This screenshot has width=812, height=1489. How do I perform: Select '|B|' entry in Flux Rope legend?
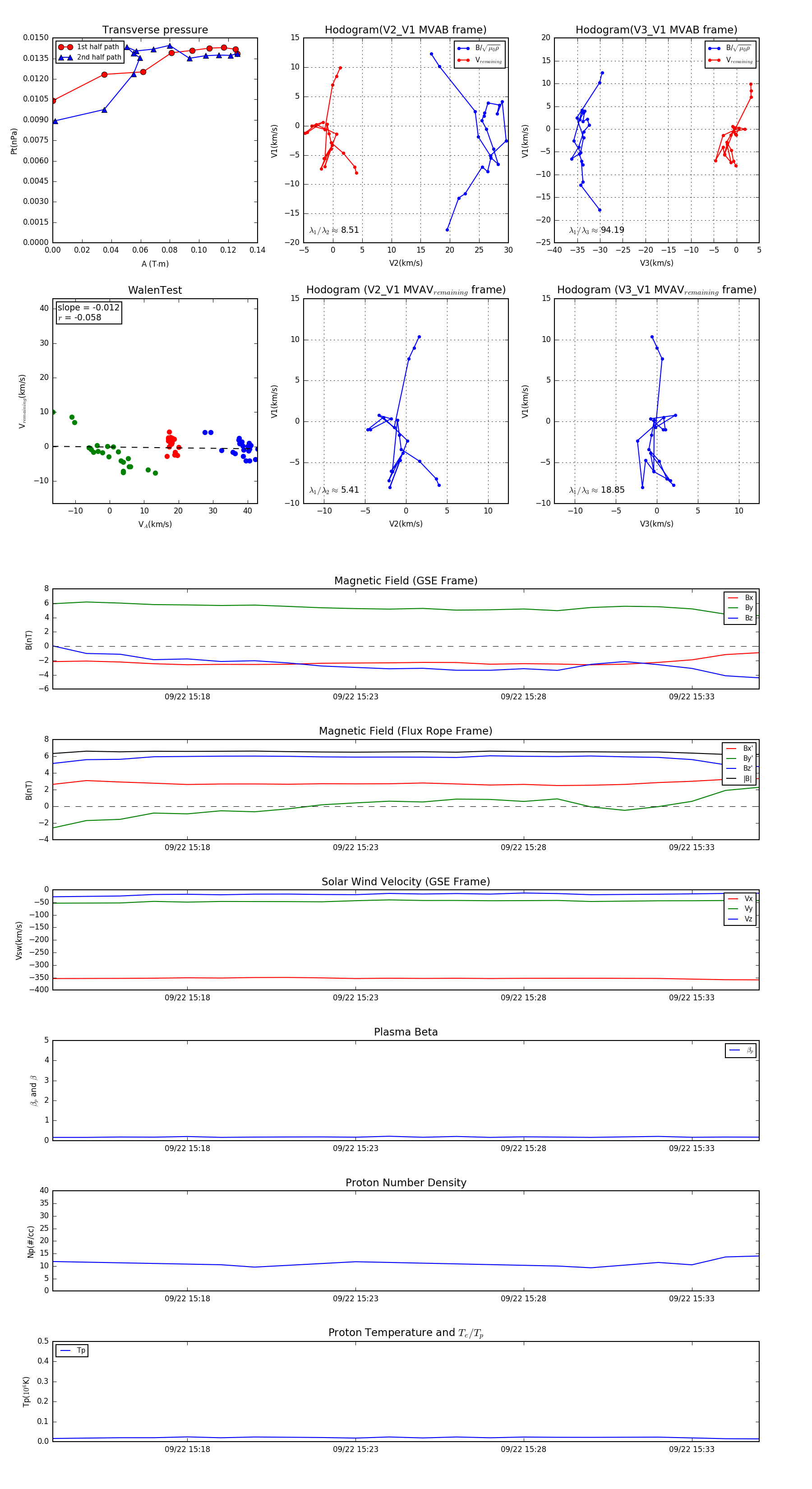pyautogui.click(x=740, y=779)
